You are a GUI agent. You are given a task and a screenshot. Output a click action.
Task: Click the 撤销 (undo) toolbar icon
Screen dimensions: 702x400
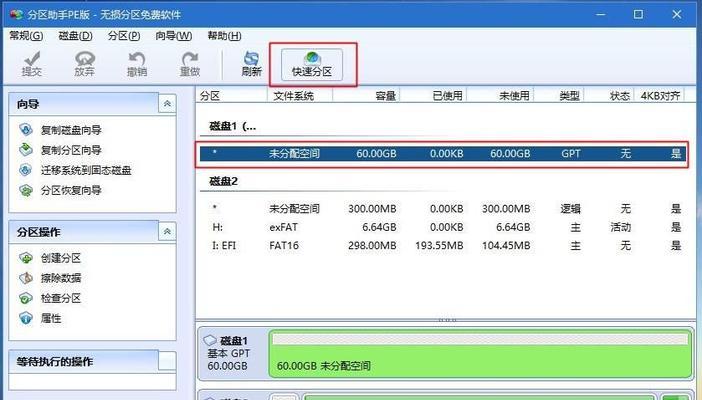(x=137, y=63)
